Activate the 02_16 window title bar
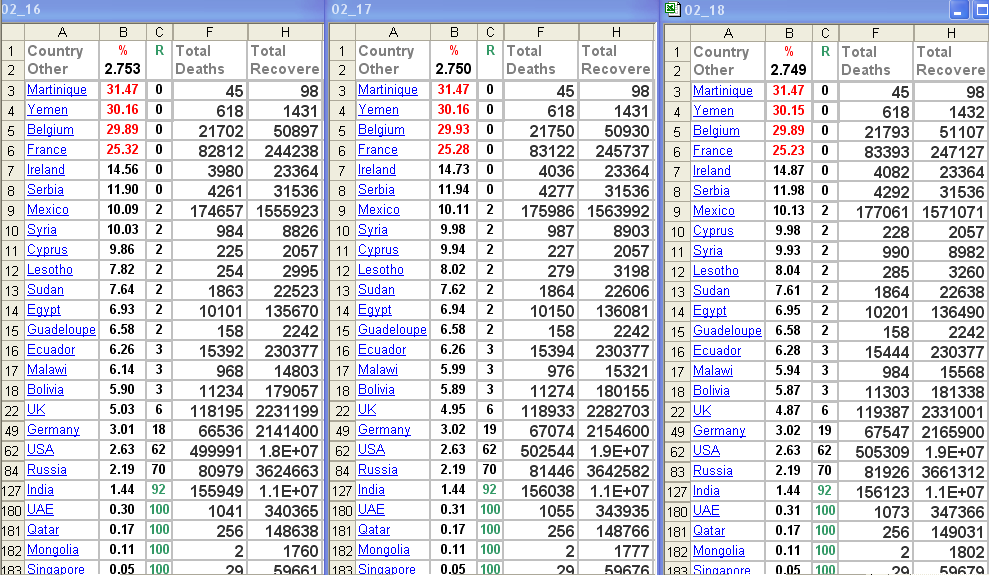This screenshot has height=575, width=989. (160, 10)
